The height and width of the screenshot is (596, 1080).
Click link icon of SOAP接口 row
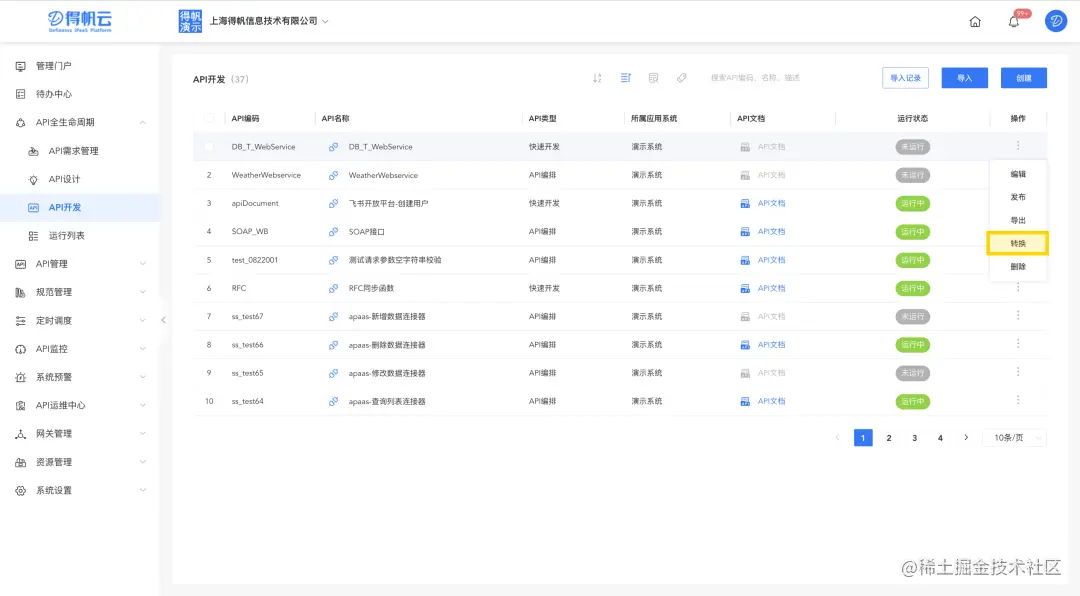tap(333, 232)
